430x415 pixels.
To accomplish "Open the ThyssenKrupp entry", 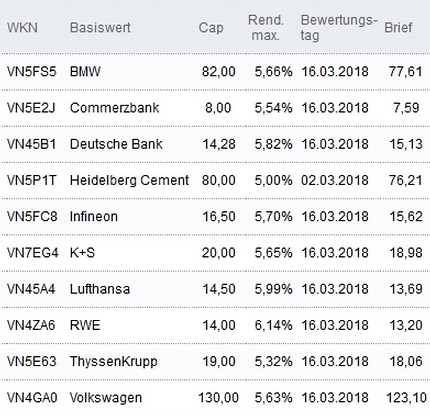I will click(x=114, y=362).
